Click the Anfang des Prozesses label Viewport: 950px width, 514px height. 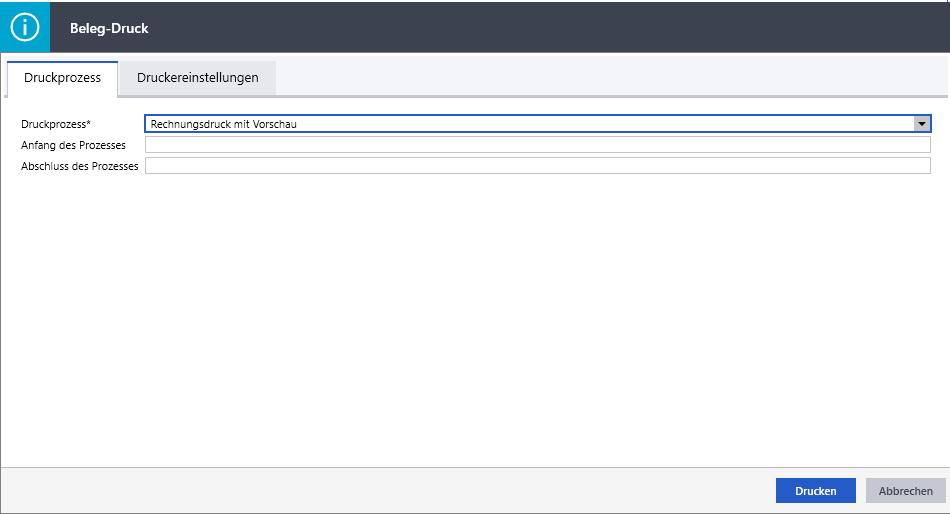73,145
